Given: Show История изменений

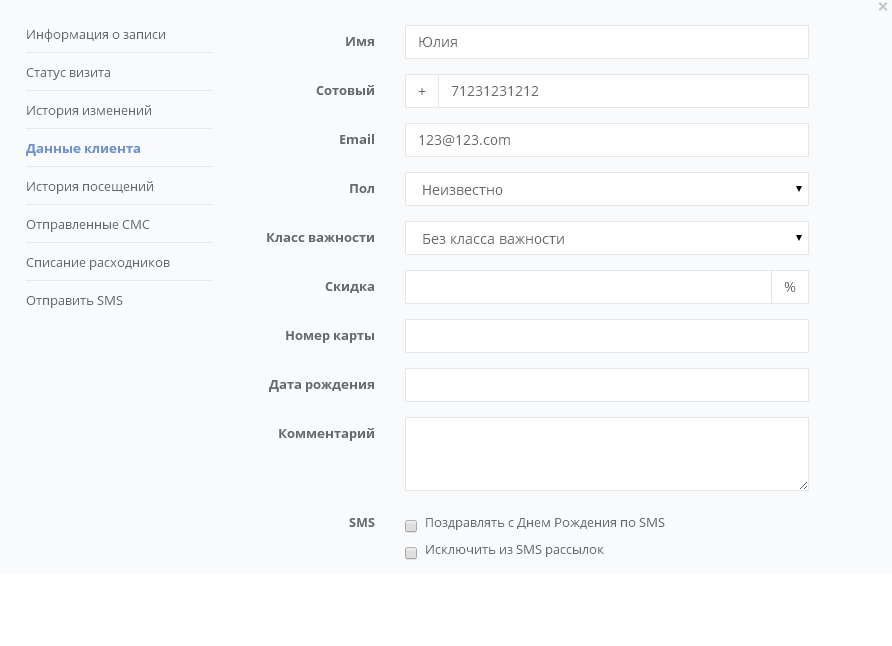Looking at the screenshot, I should point(89,111).
